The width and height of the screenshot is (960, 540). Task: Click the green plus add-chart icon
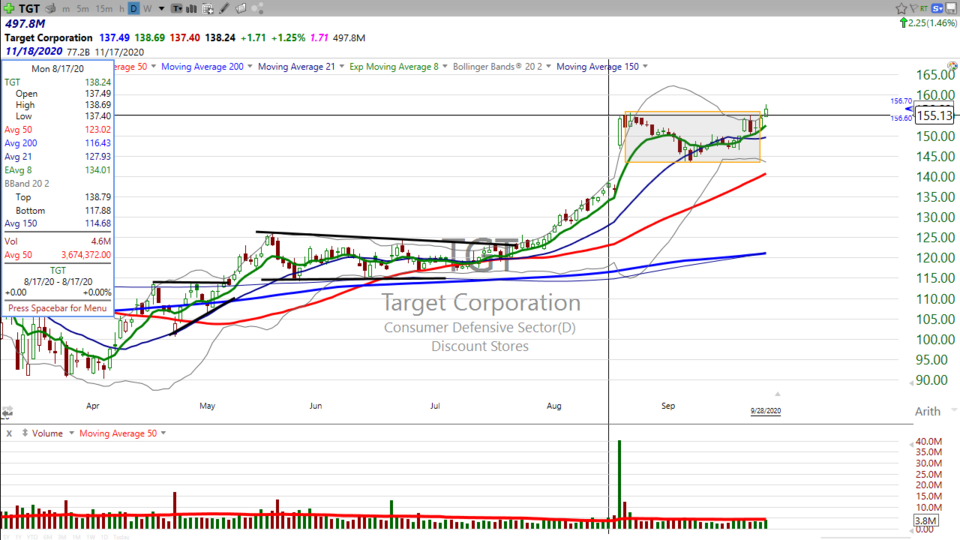(x=9, y=9)
